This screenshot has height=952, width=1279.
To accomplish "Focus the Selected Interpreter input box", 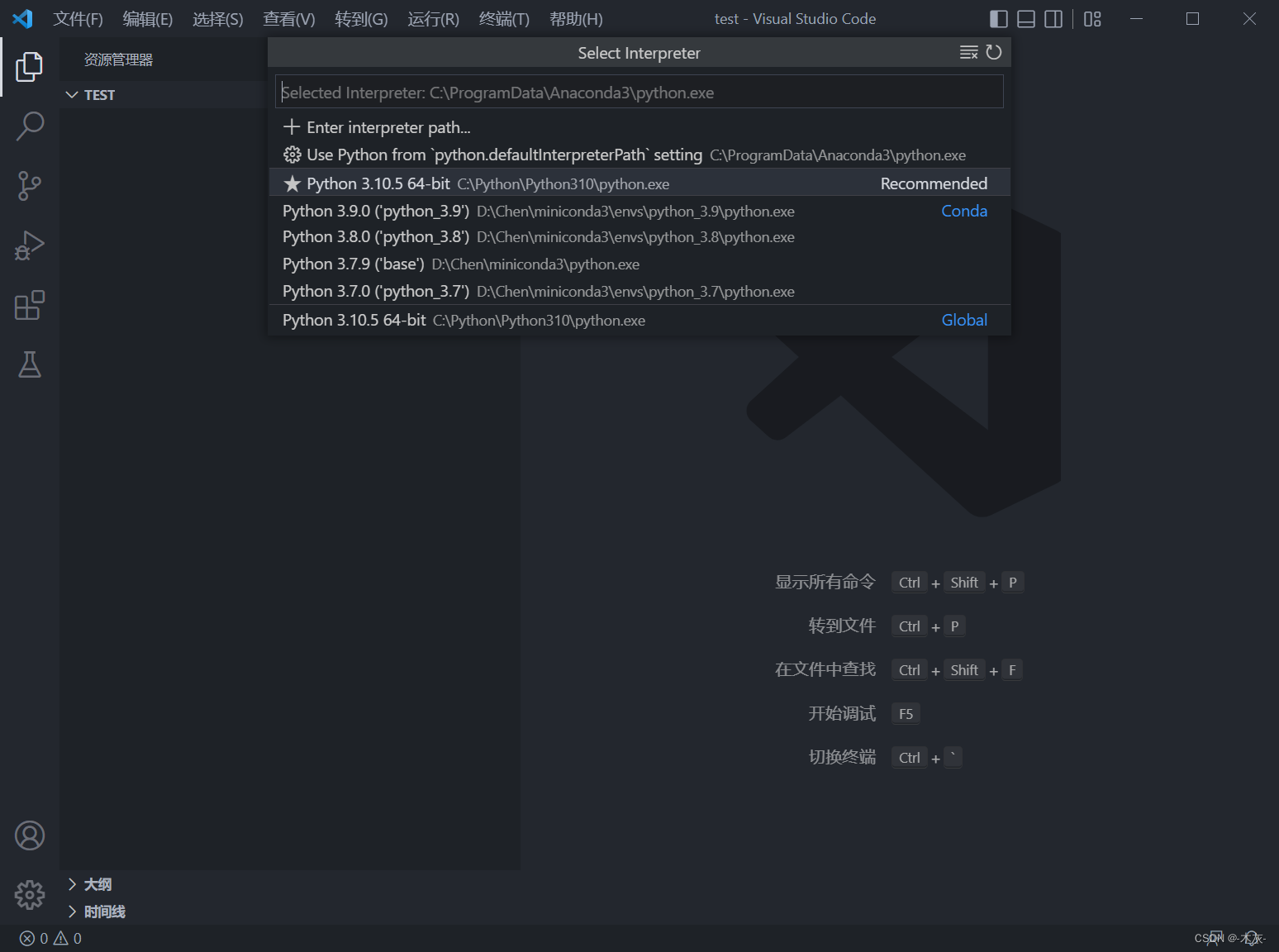I will (639, 92).
